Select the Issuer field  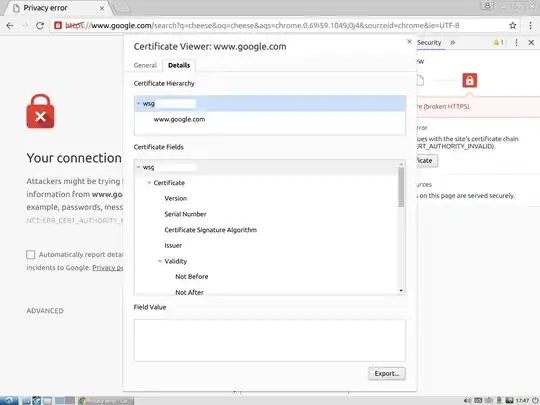[173, 245]
